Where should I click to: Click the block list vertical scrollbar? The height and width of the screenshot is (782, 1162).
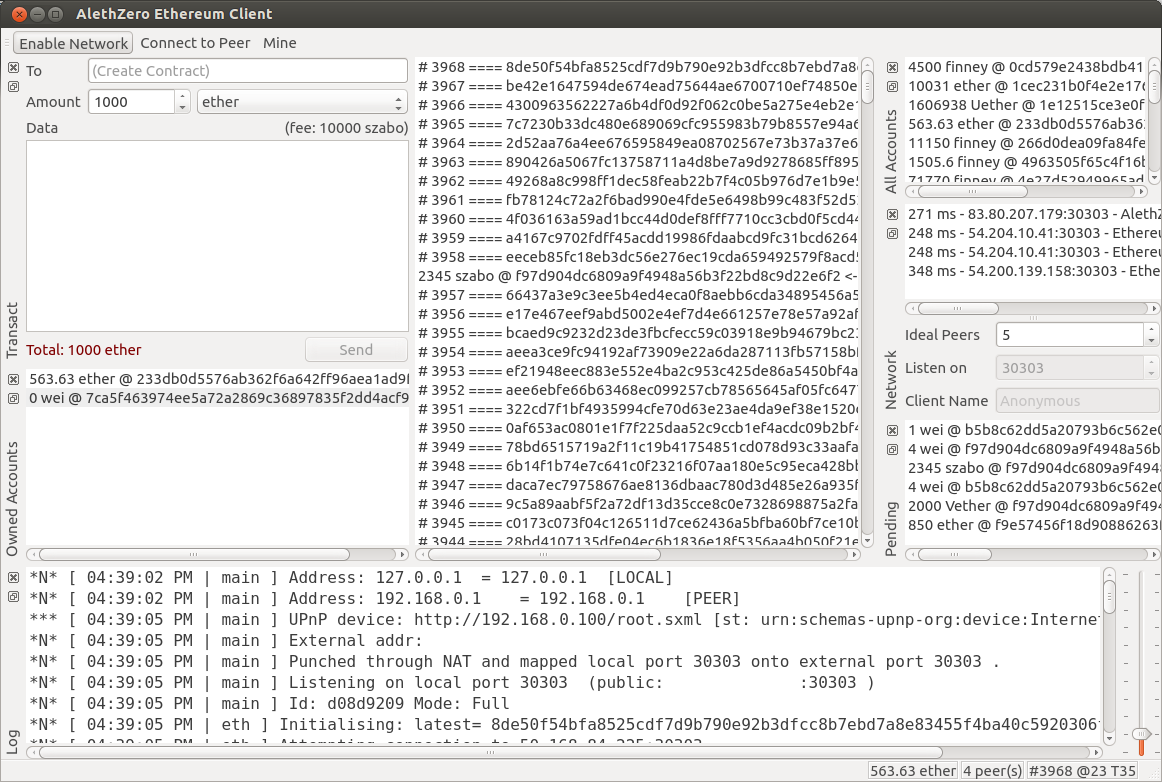867,302
